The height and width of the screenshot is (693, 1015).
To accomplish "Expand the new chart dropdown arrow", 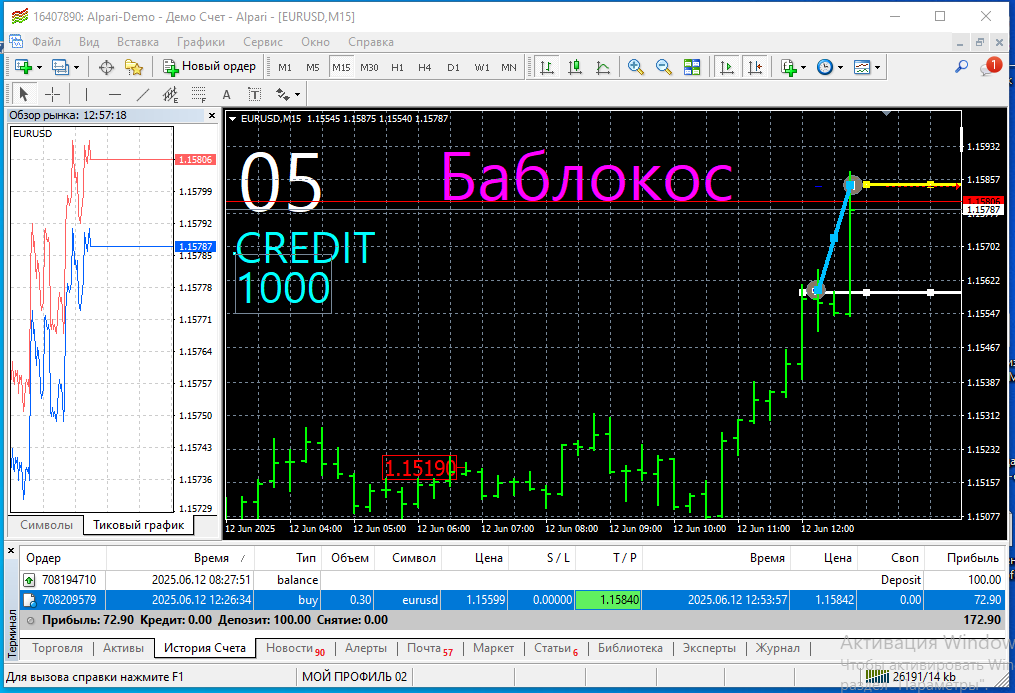I will coord(39,67).
